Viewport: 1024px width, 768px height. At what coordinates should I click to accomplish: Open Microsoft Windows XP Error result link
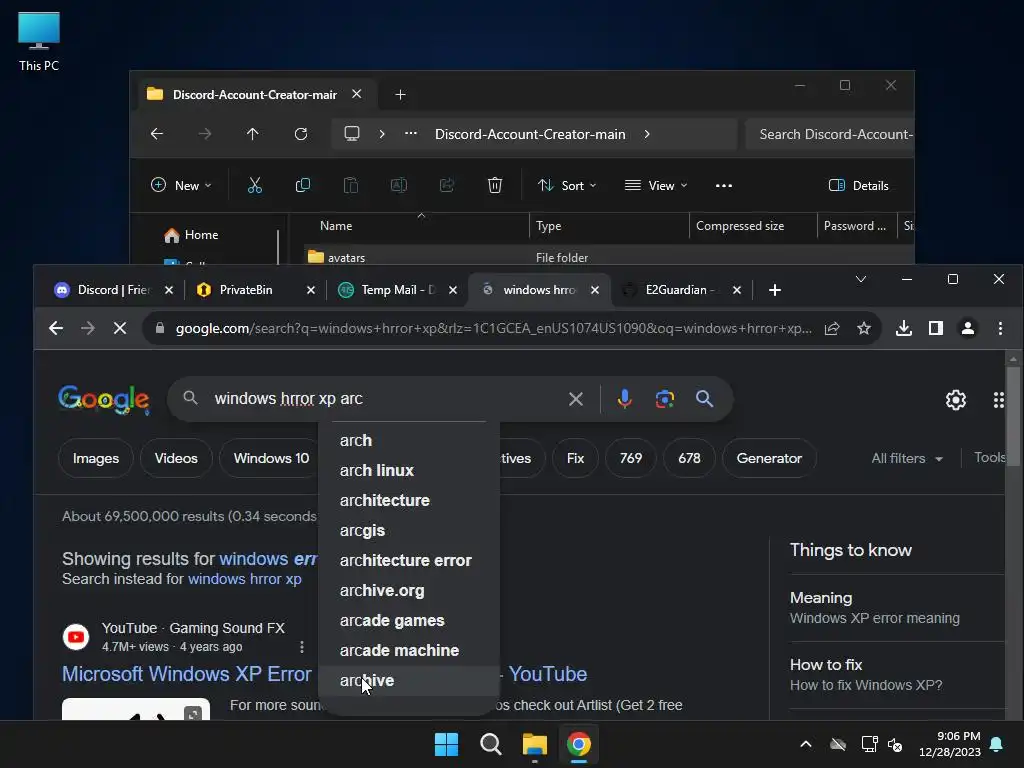click(x=187, y=674)
